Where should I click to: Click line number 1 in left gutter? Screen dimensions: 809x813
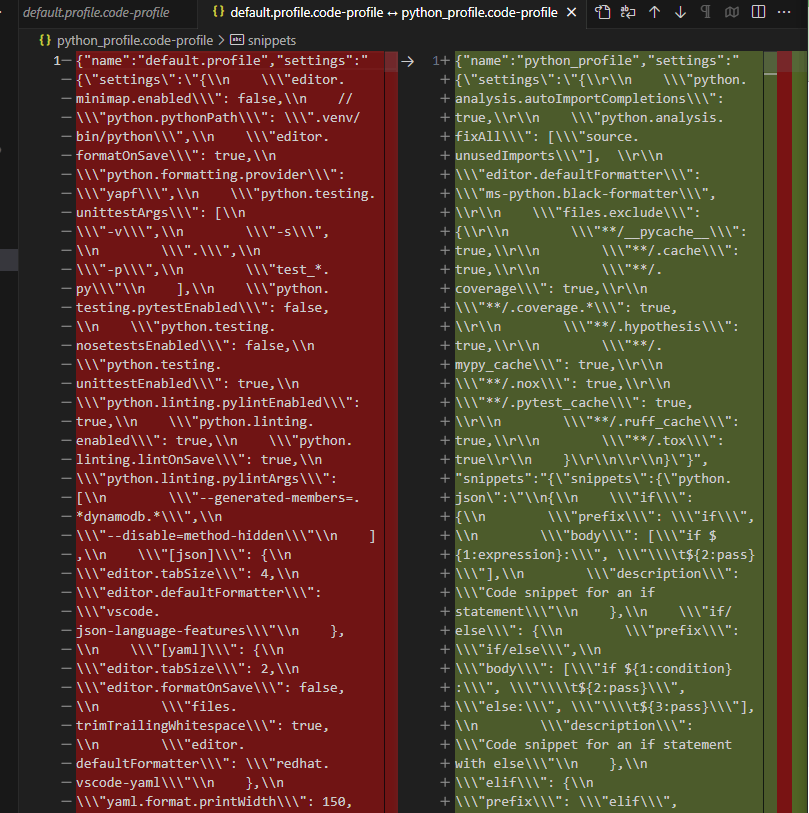[57, 61]
